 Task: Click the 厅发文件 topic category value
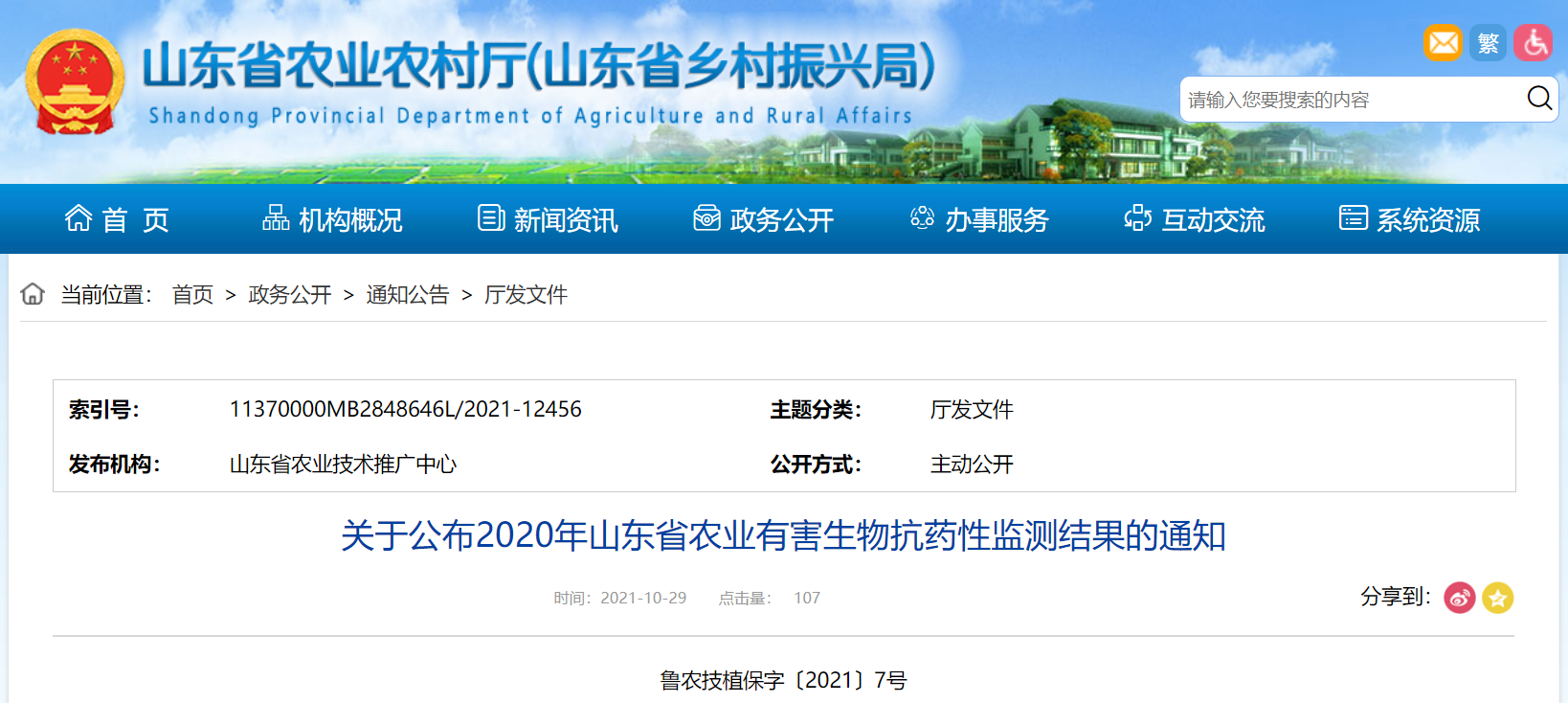tap(972, 410)
